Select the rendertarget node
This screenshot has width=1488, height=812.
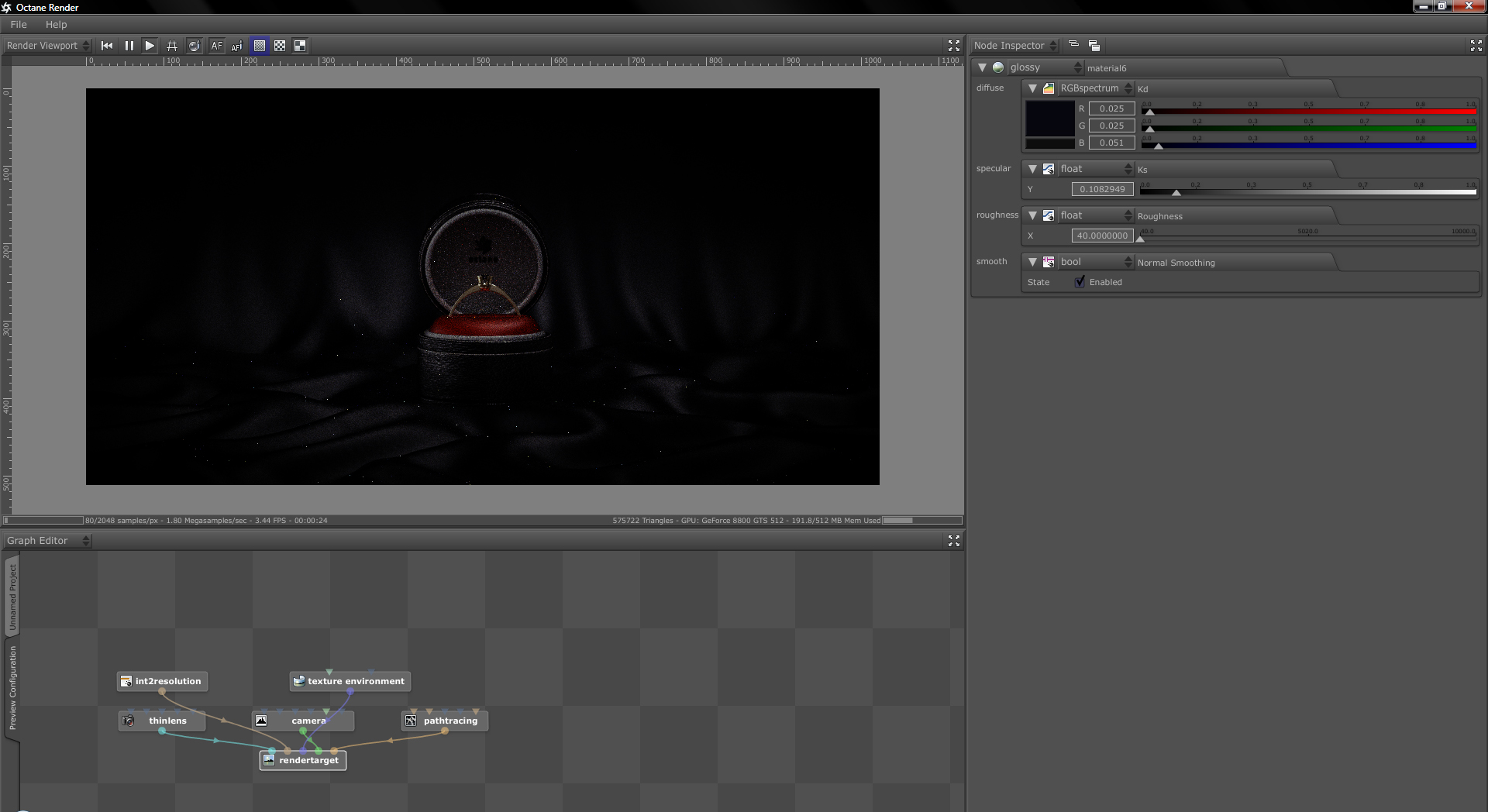[x=303, y=760]
